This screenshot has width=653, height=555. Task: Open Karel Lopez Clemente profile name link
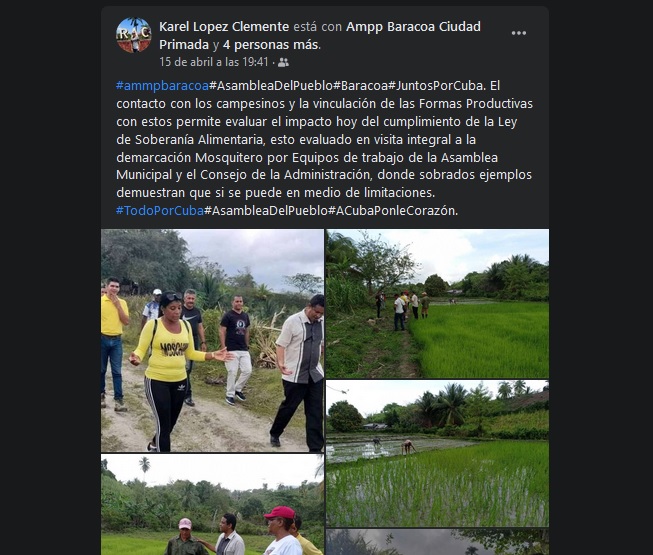[224, 27]
